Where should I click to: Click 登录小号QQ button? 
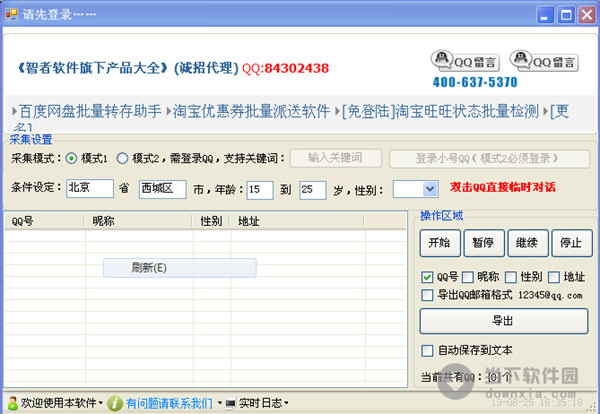[489, 159]
